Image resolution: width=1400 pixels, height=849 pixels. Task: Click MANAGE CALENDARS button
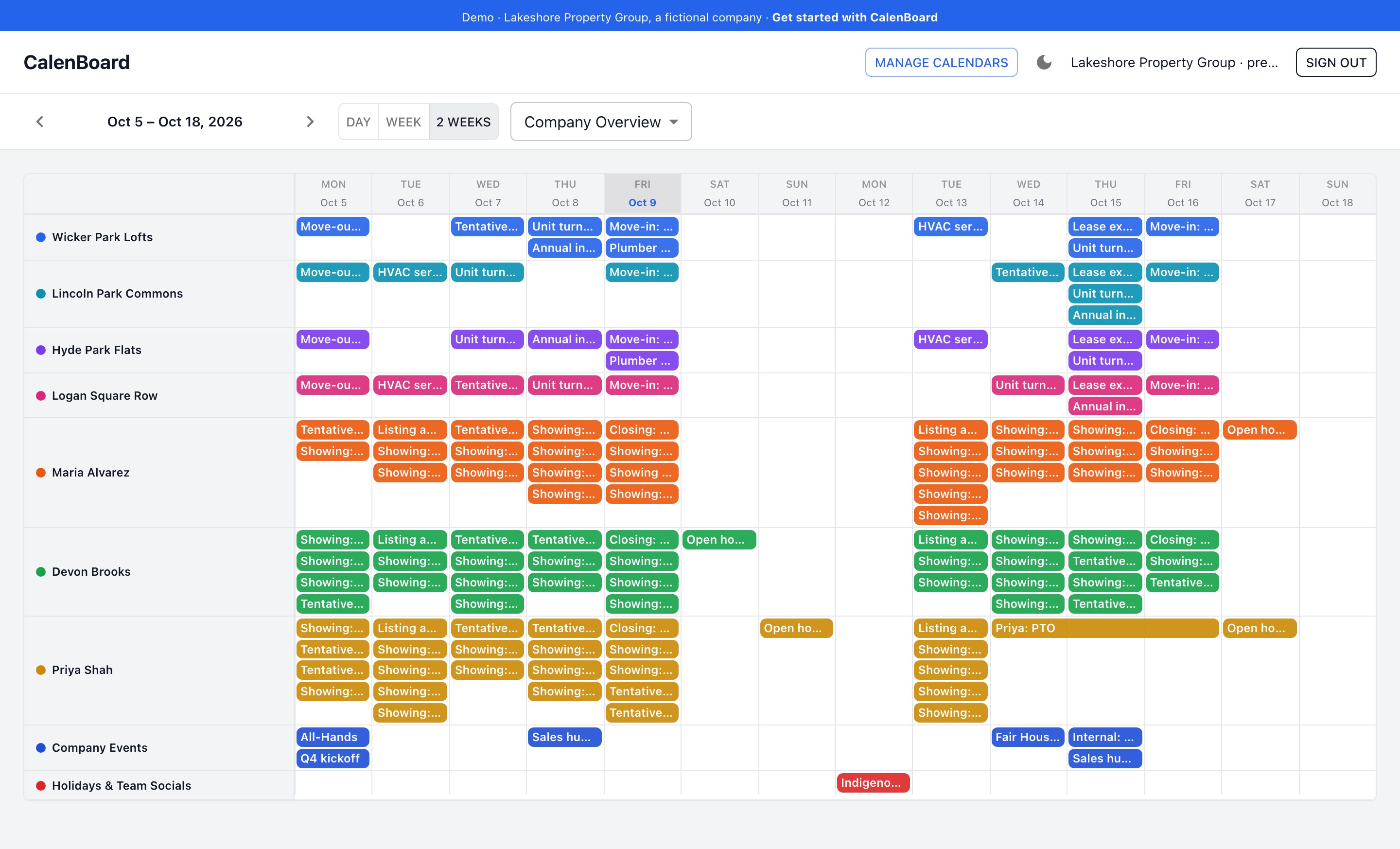coord(942,63)
